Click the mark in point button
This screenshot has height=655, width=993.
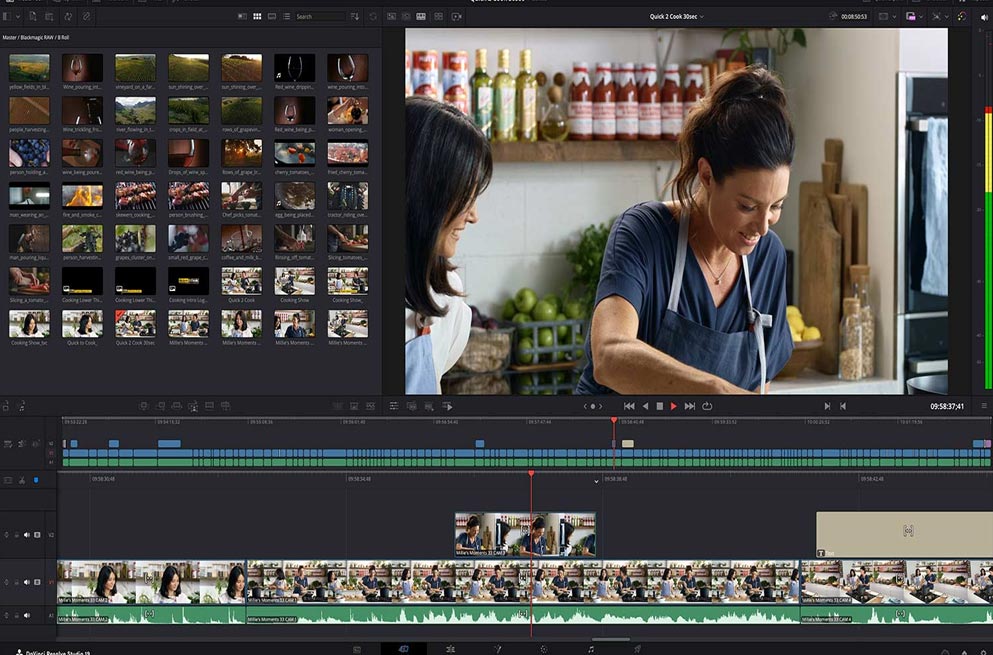point(827,406)
